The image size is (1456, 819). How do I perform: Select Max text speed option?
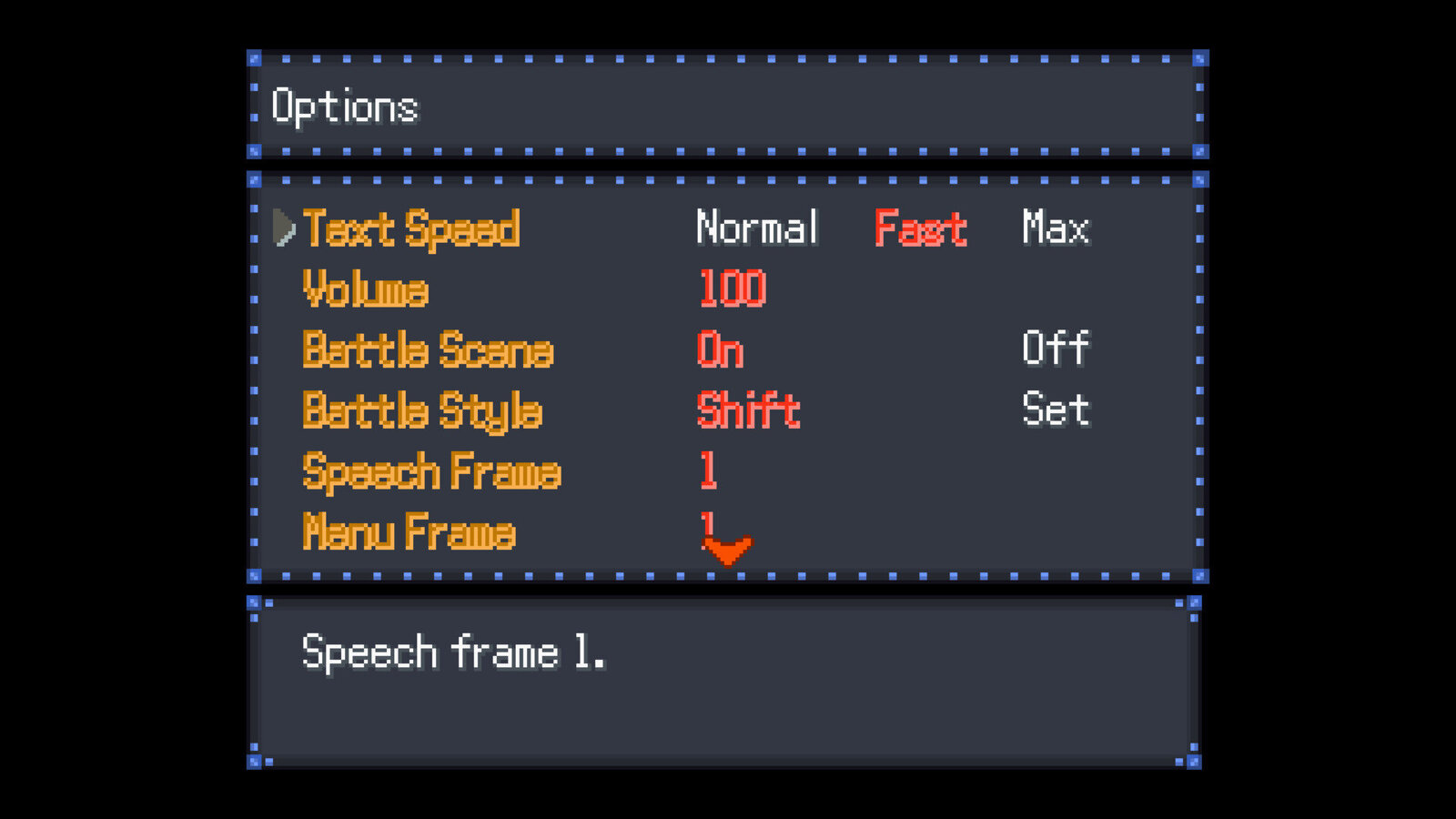click(x=1056, y=227)
